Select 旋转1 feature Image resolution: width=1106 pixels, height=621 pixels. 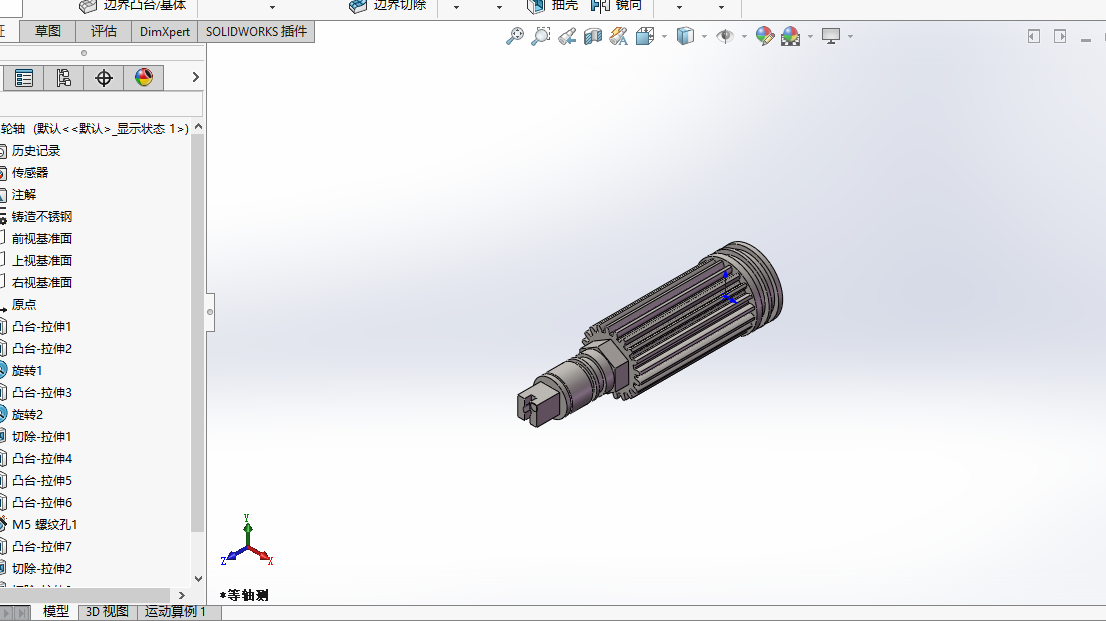tap(27, 370)
